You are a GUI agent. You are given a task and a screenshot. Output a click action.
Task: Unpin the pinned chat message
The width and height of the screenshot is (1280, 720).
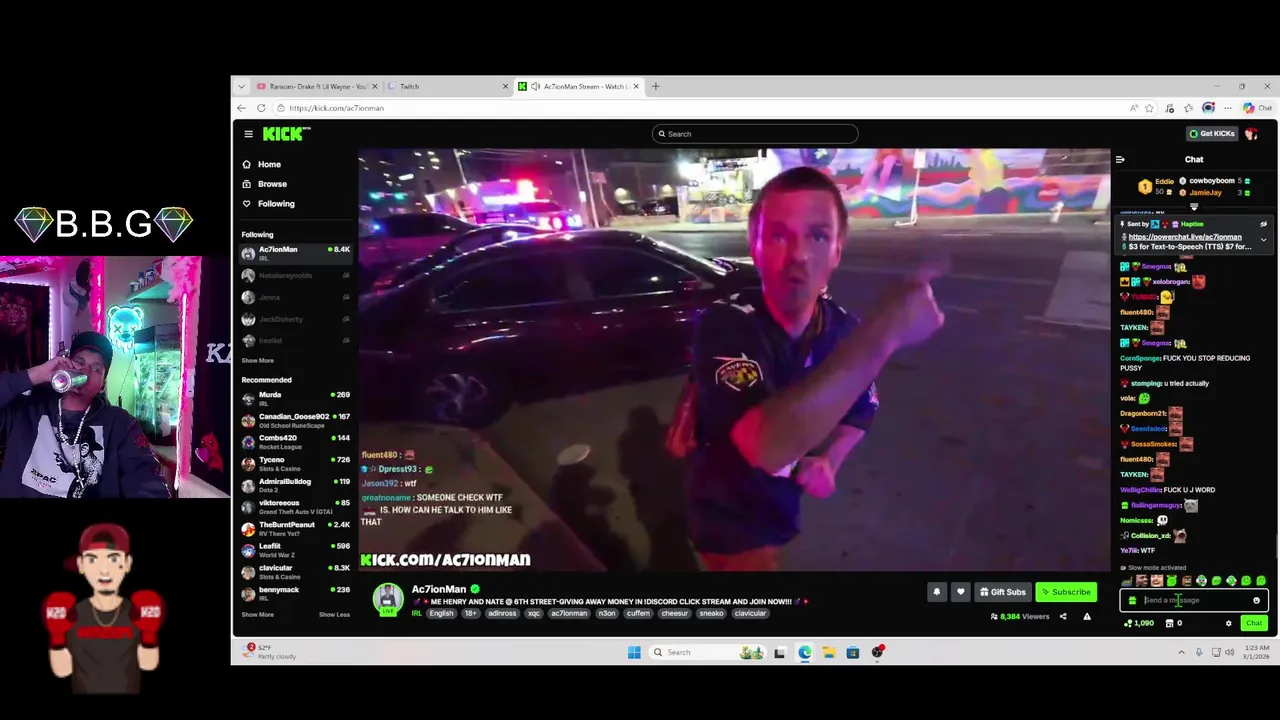coord(1263,225)
